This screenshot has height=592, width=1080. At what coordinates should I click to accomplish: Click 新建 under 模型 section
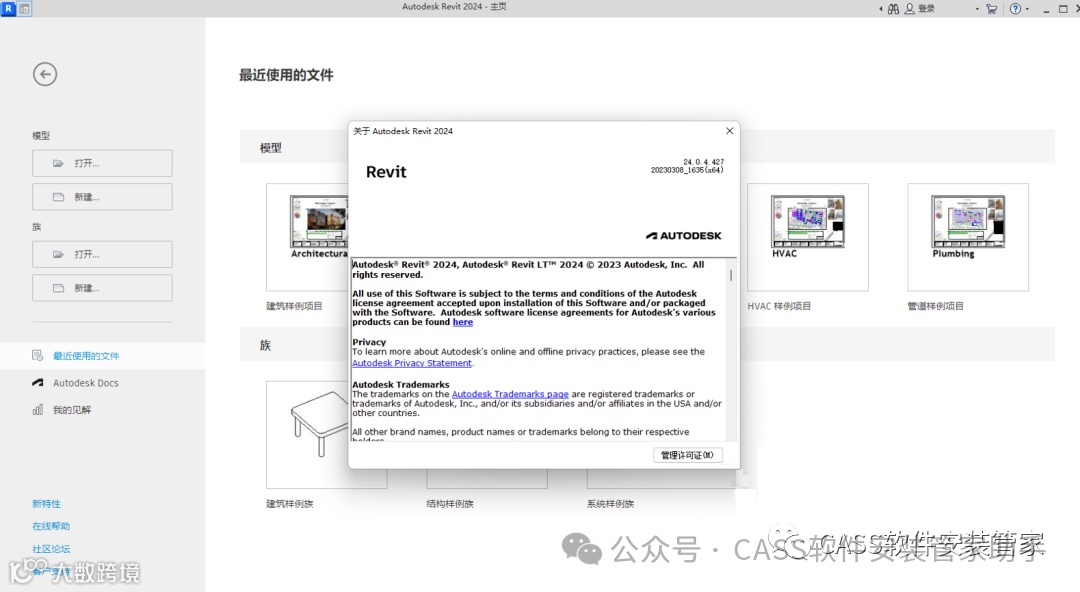[x=102, y=197]
